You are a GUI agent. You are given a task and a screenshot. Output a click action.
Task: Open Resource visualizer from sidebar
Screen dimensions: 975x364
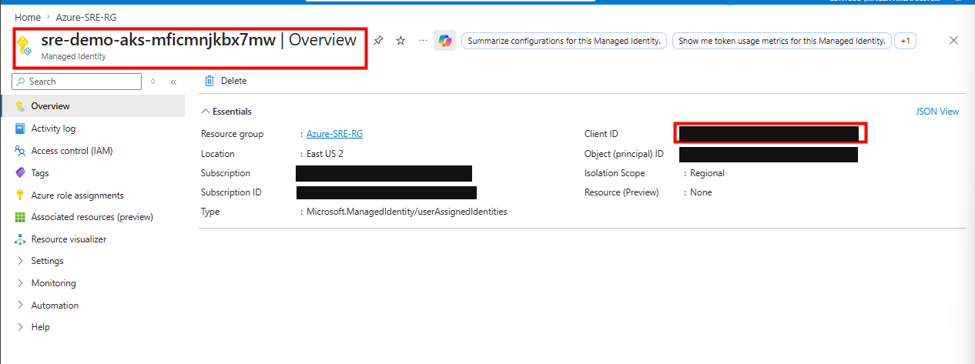click(68, 240)
